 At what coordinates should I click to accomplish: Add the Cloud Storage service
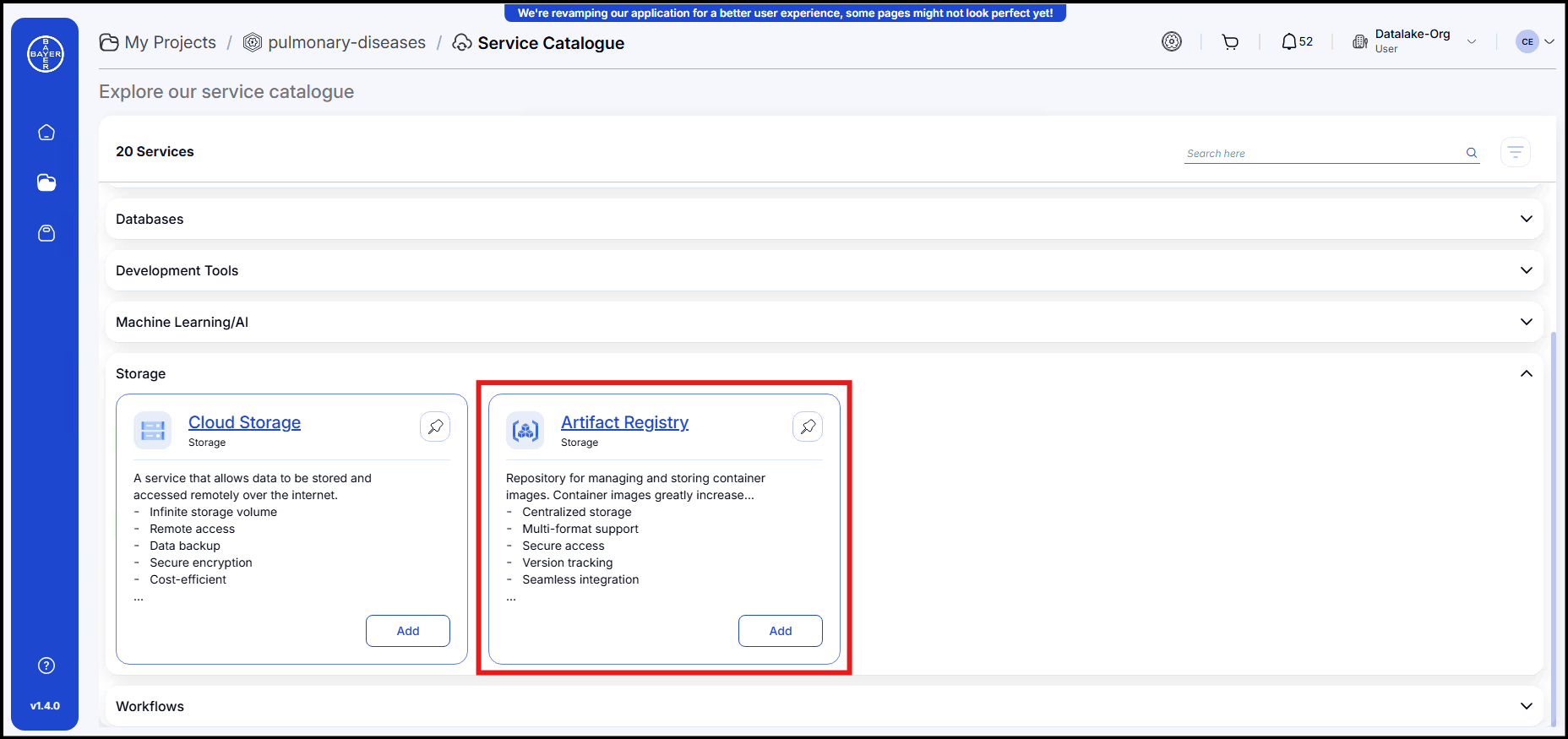point(408,631)
